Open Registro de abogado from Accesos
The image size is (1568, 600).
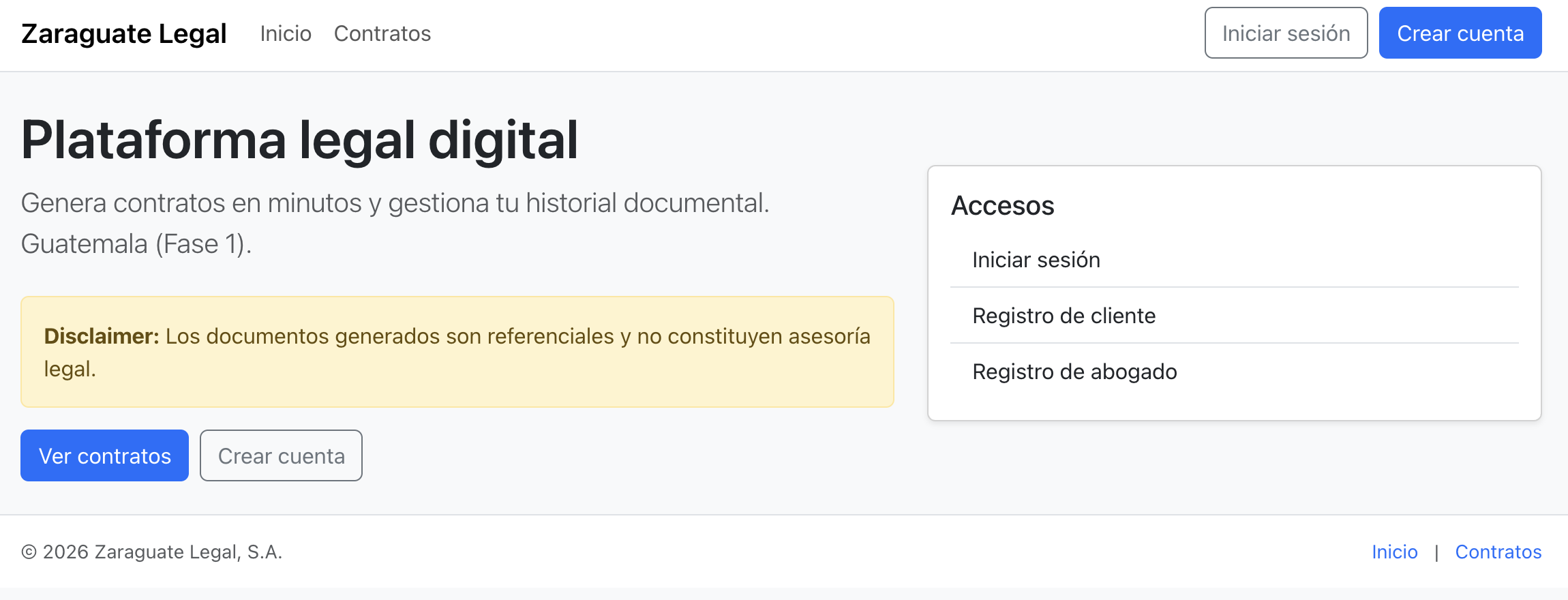[1074, 372]
